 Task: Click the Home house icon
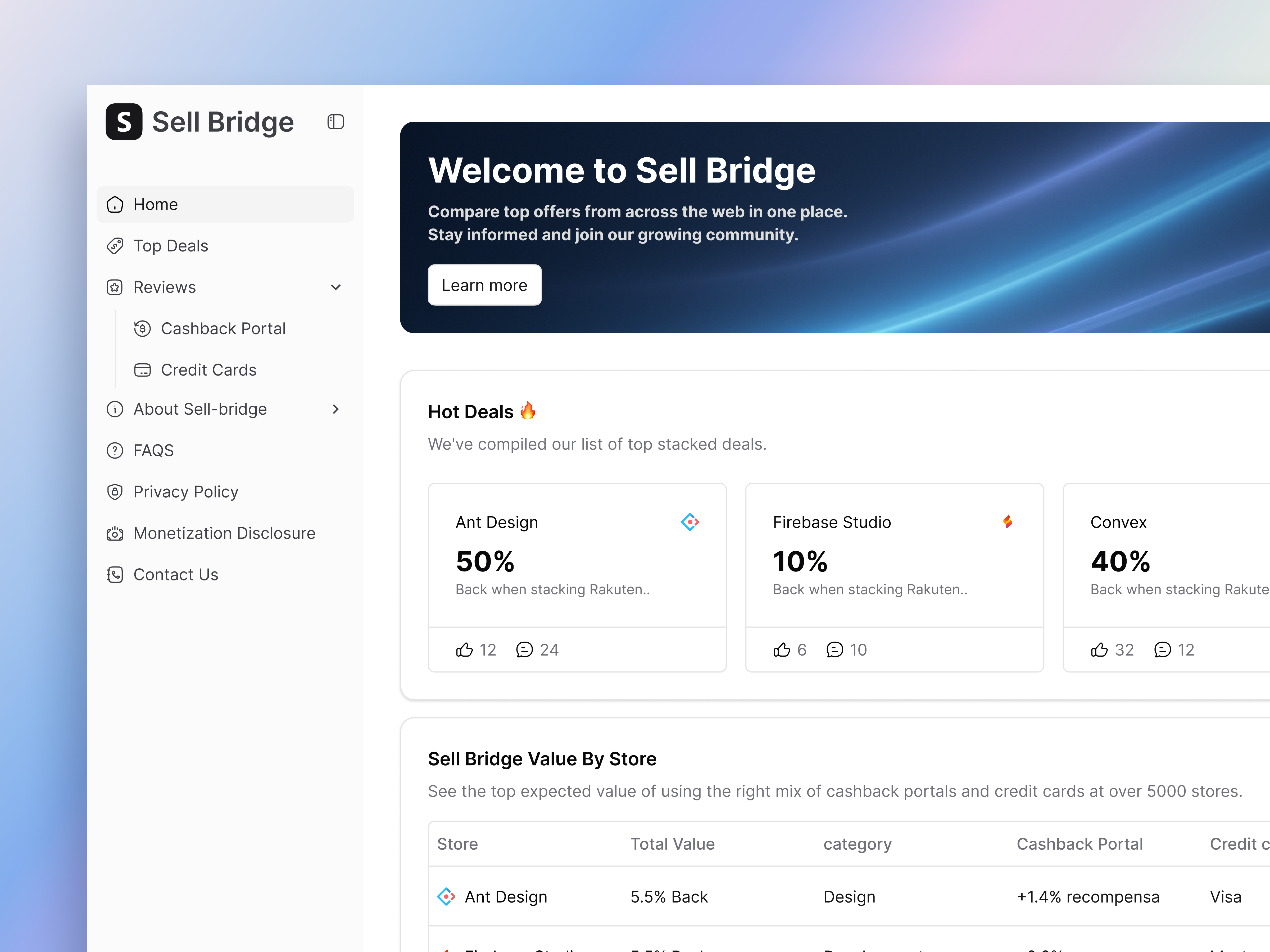point(115,204)
